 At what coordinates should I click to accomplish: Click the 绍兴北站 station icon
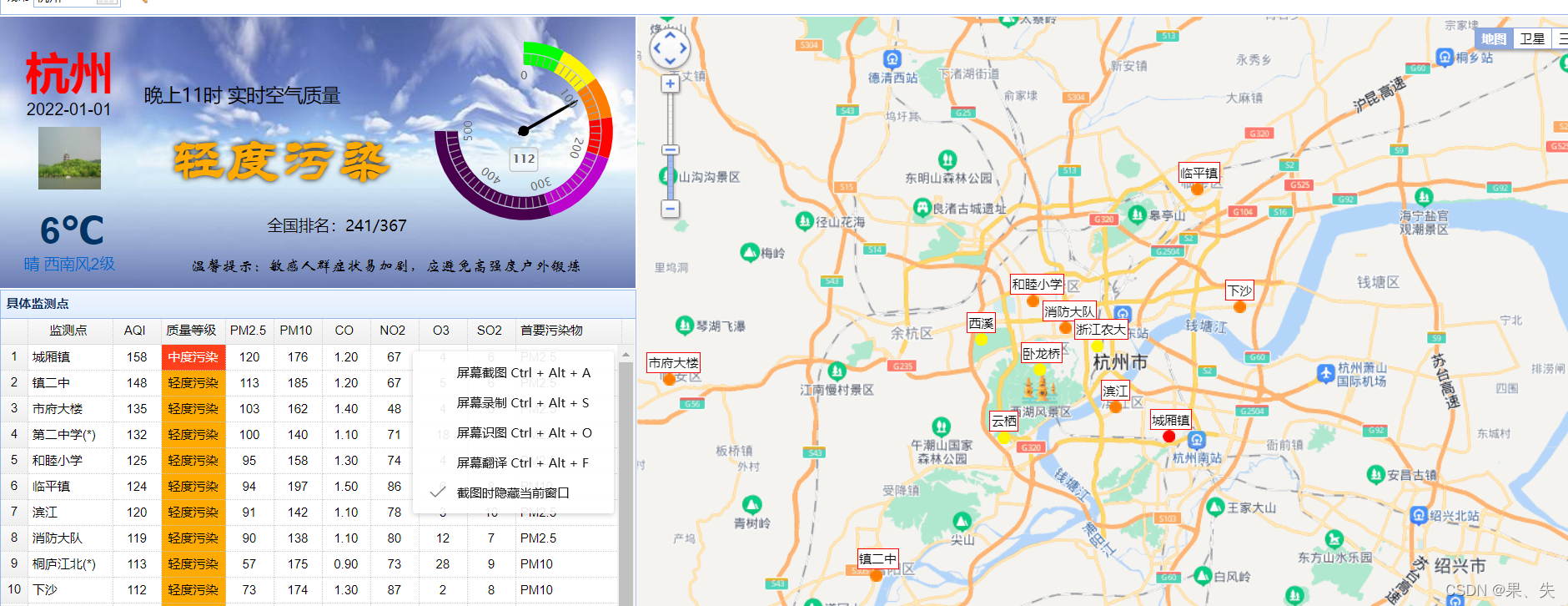(1419, 515)
